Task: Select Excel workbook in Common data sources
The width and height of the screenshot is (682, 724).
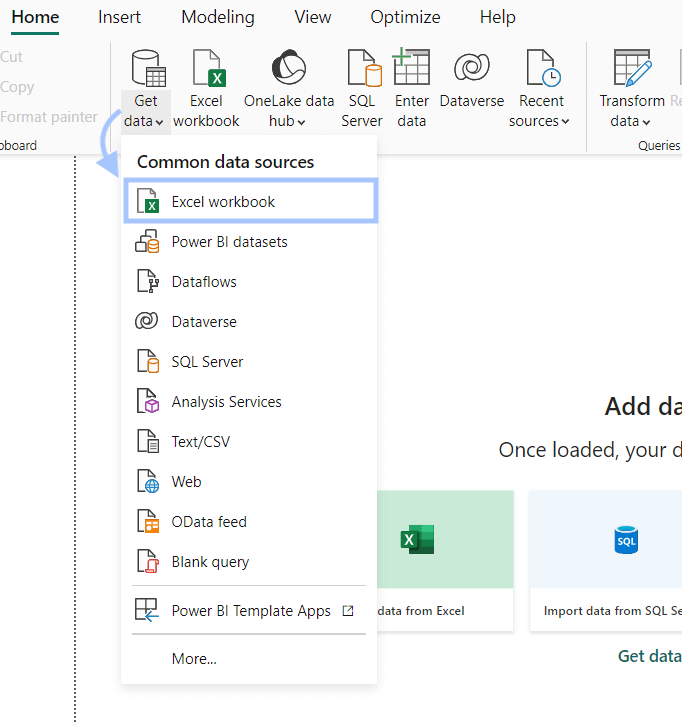Action: [x=251, y=201]
